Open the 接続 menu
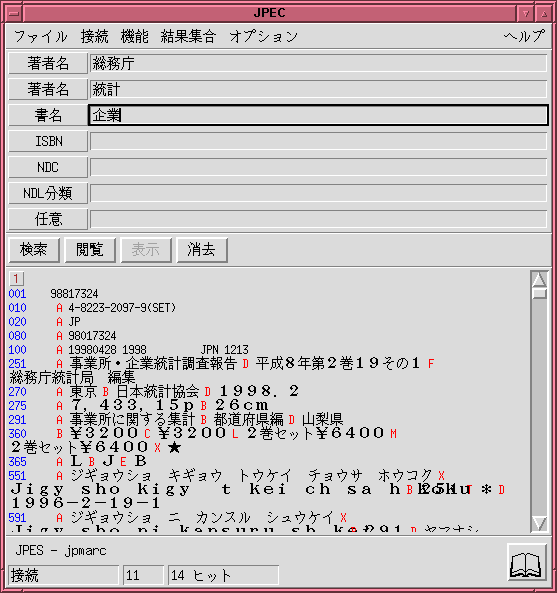This screenshot has width=557, height=593. (95, 37)
